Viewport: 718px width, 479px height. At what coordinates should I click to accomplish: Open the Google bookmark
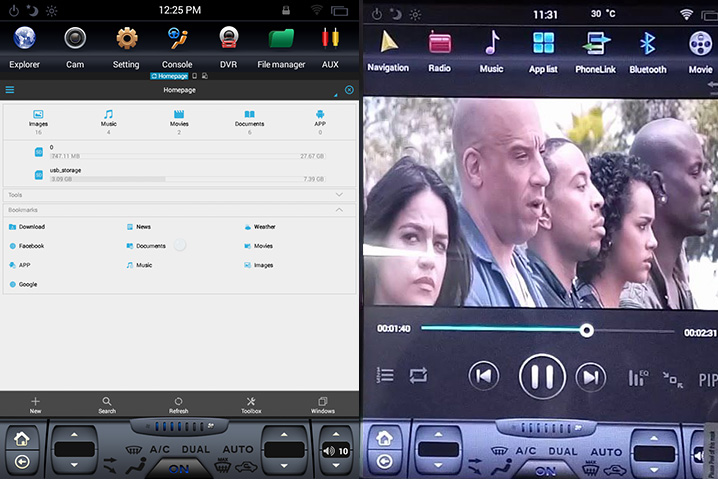coord(23,284)
